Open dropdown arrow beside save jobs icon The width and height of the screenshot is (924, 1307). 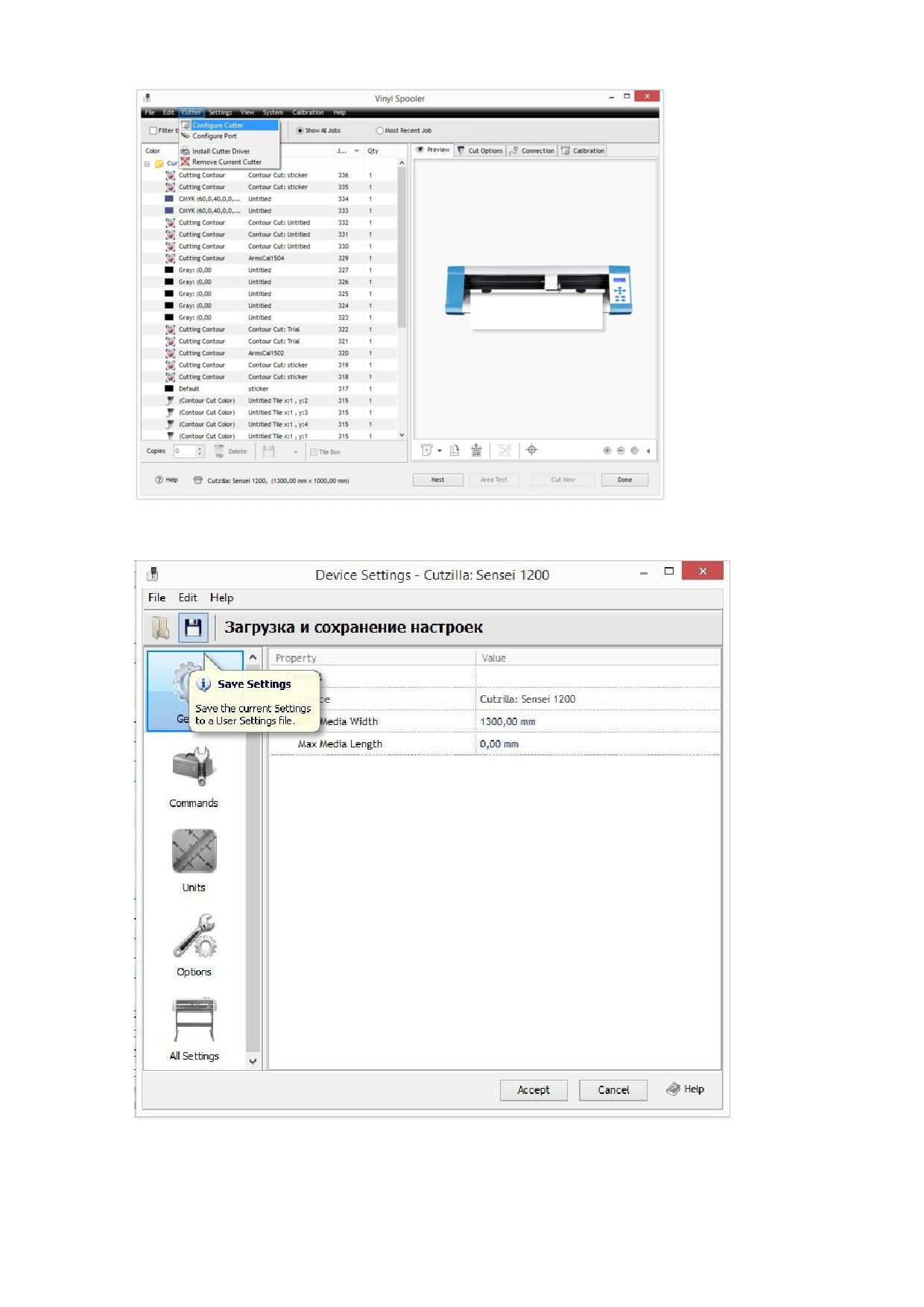(295, 452)
